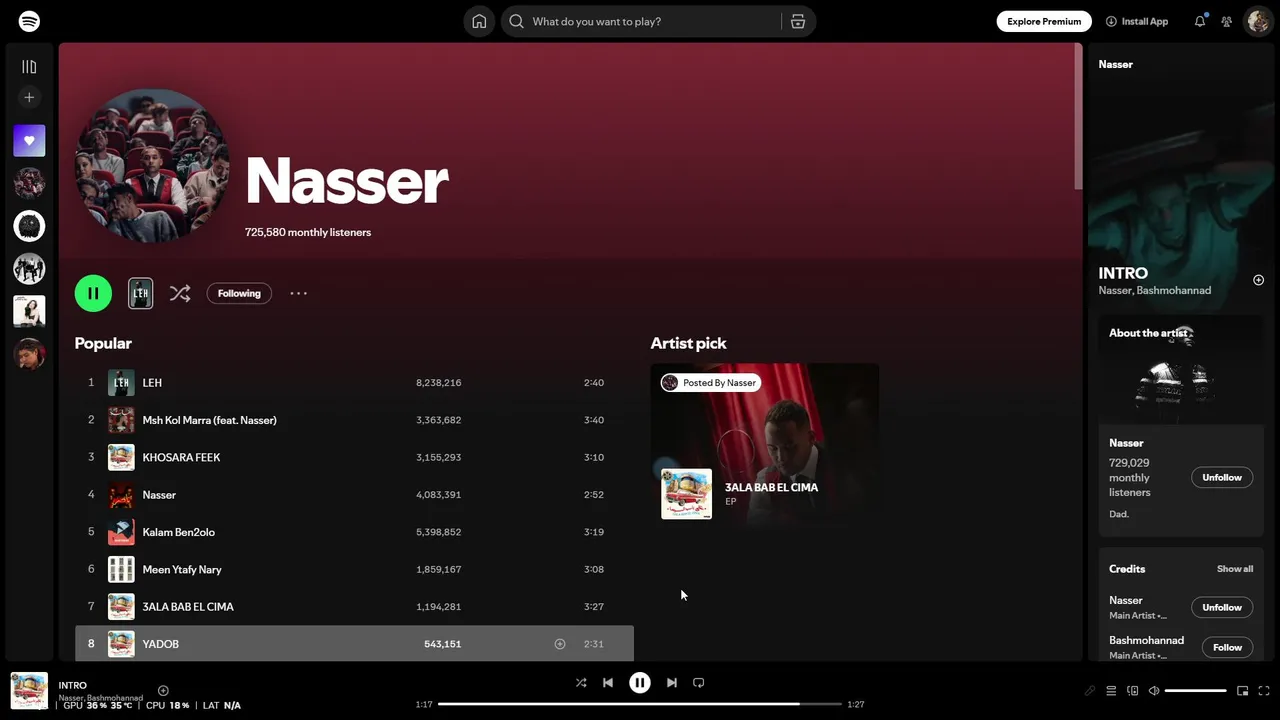Click Nasser header in right panel
Screen dimensions: 1280x720
[1116, 64]
